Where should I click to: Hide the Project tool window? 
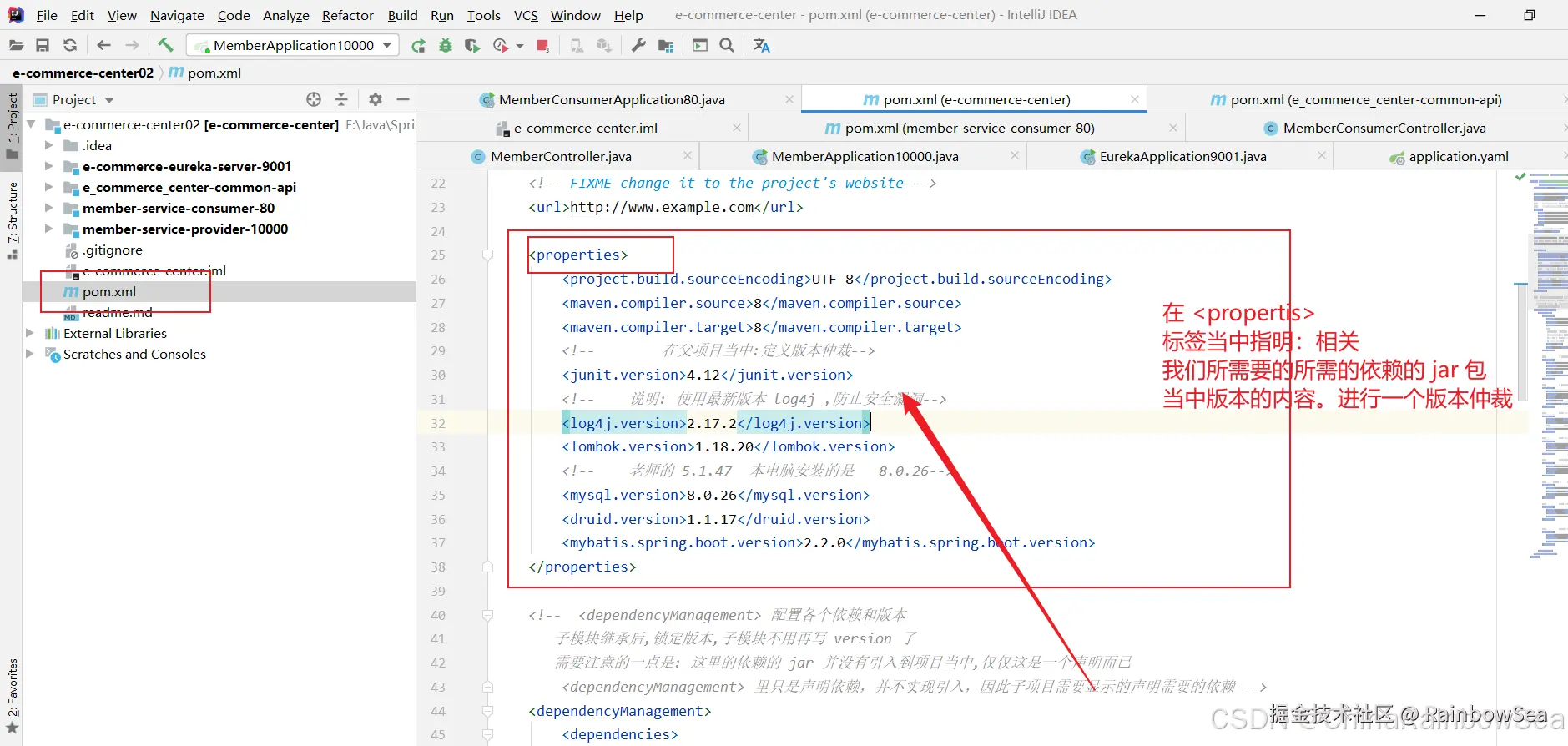pyautogui.click(x=403, y=99)
